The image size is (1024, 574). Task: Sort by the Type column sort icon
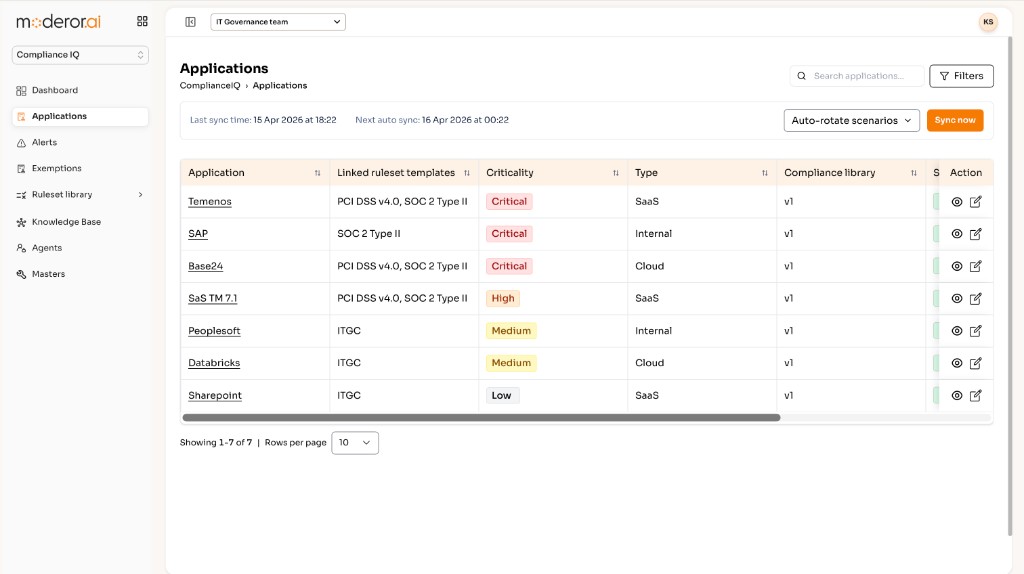(764, 173)
